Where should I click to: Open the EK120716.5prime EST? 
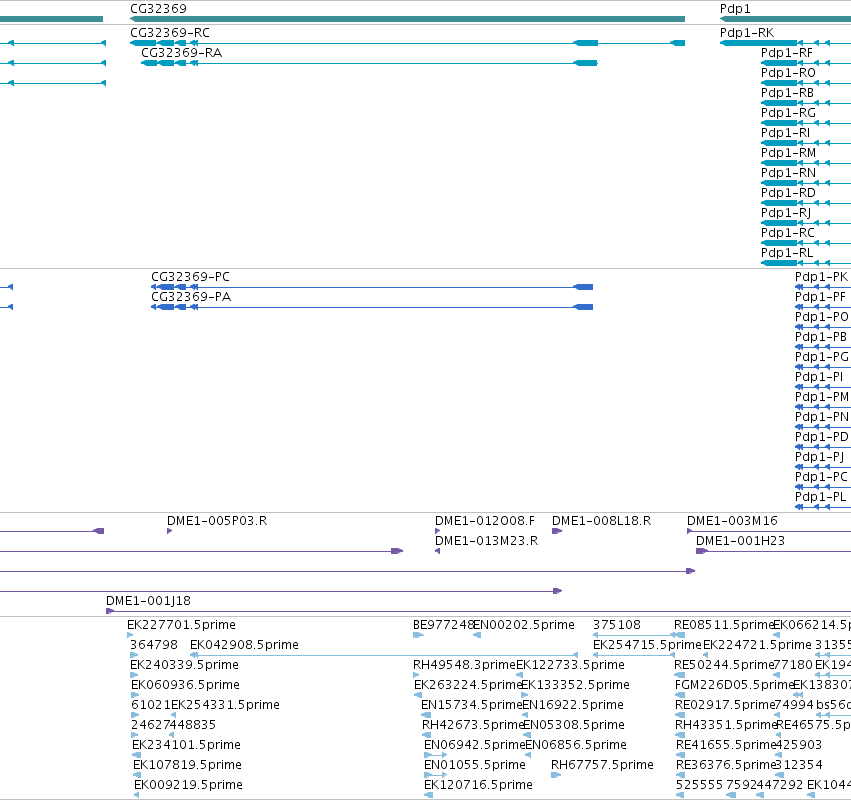(x=479, y=785)
